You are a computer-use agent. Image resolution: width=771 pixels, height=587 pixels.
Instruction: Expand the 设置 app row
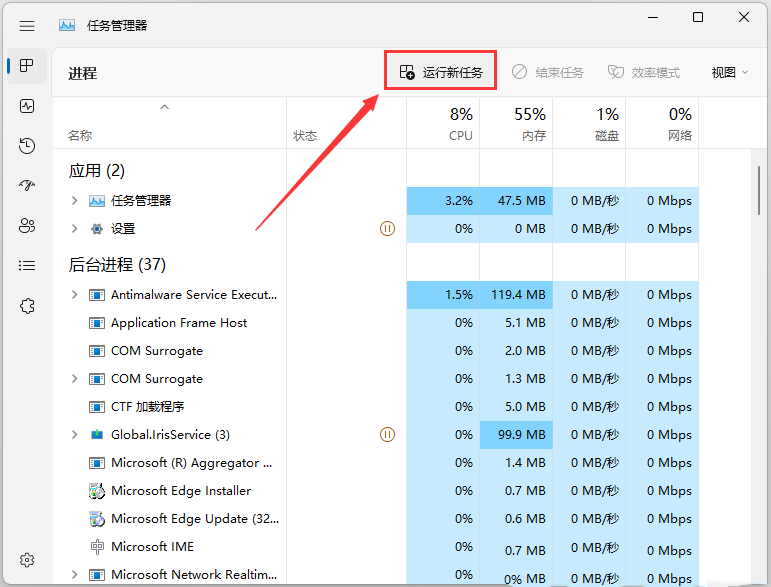(x=74, y=228)
